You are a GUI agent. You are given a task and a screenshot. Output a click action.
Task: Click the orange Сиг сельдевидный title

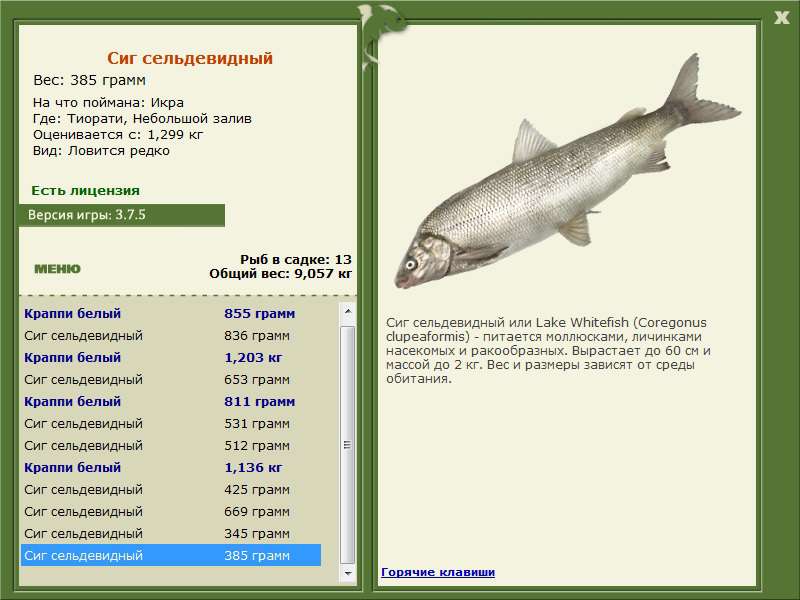click(x=190, y=58)
